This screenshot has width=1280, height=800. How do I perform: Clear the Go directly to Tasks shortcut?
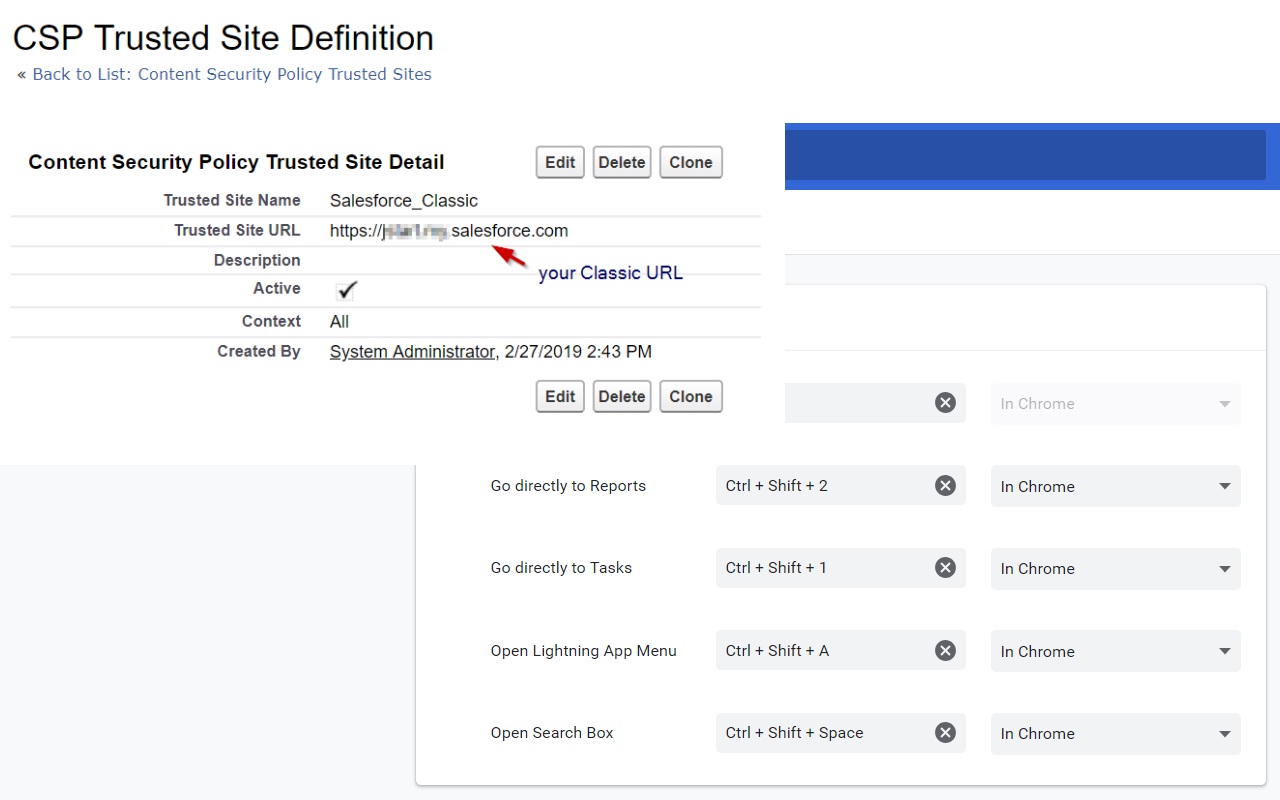tap(945, 568)
